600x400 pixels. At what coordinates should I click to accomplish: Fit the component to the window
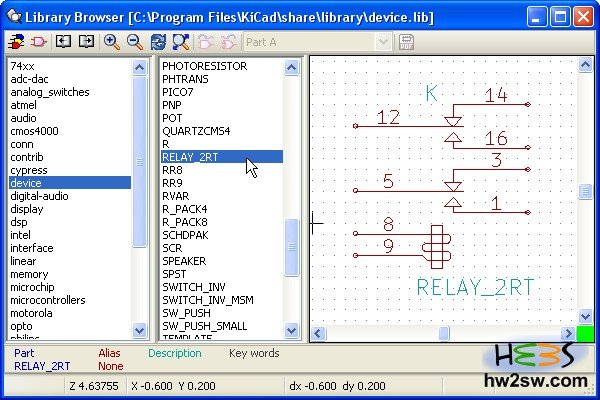pyautogui.click(x=181, y=42)
